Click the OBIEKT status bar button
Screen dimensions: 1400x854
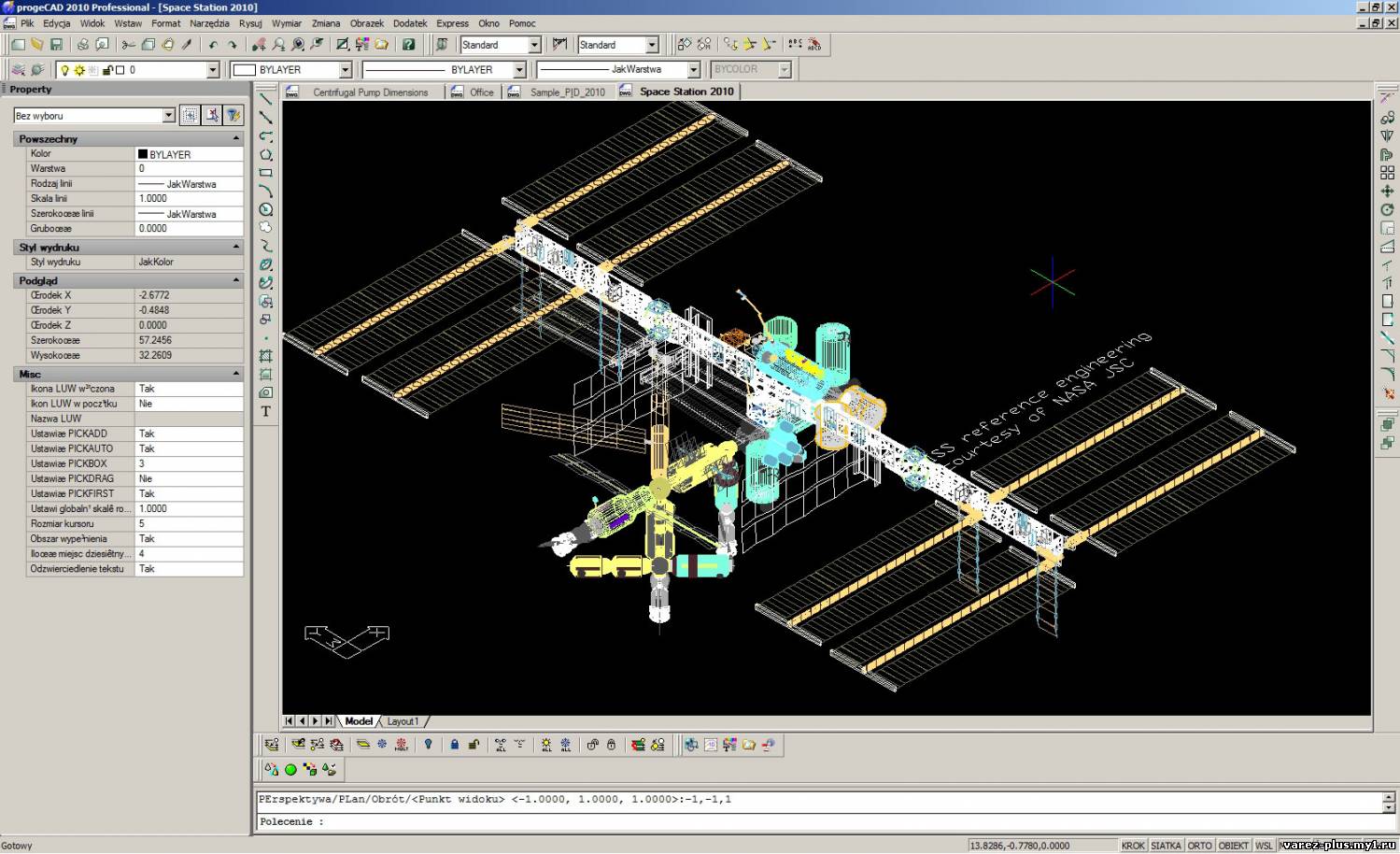(x=1233, y=846)
